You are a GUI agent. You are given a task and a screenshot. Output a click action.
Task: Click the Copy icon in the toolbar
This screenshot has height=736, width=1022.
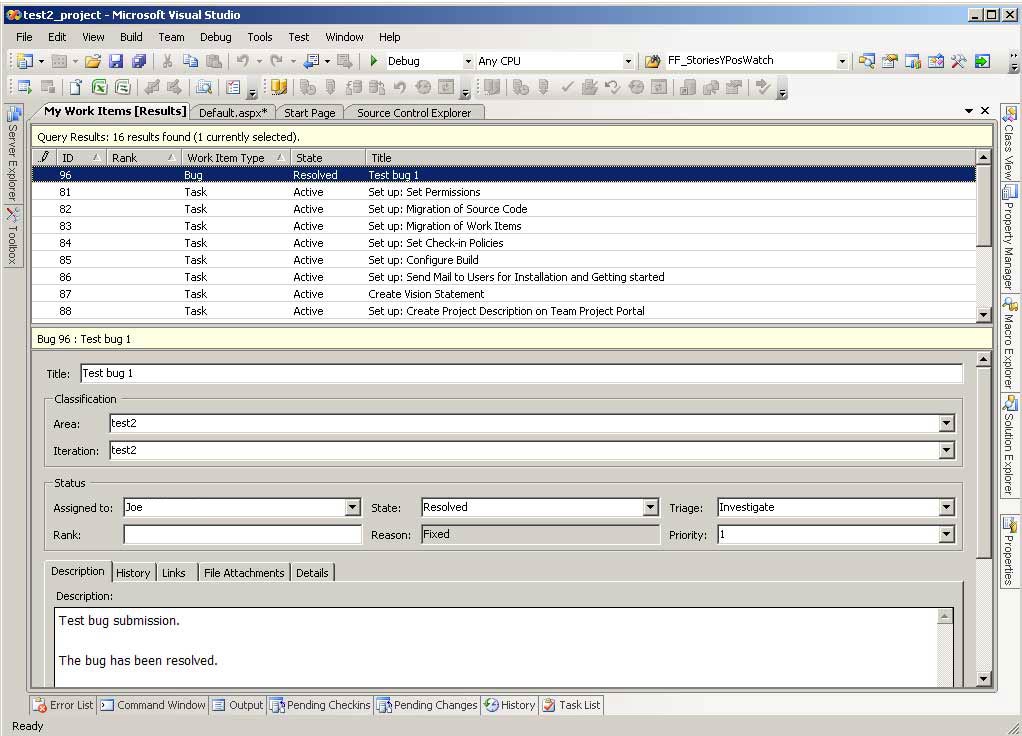click(190, 61)
